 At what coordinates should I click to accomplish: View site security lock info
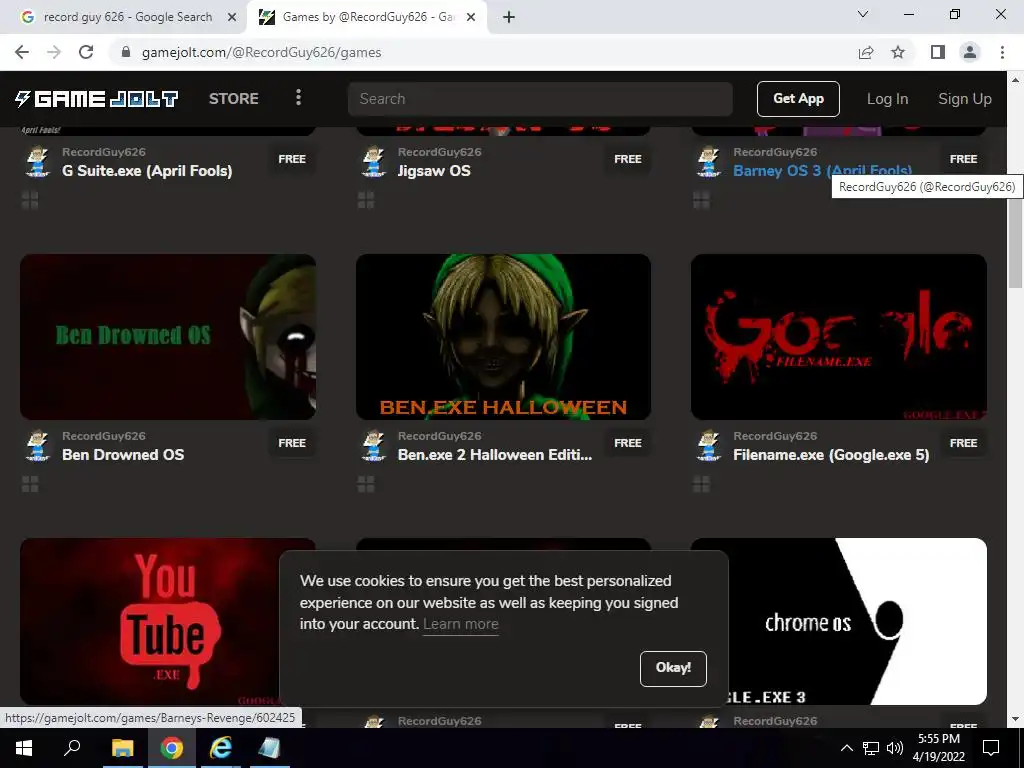(x=126, y=52)
